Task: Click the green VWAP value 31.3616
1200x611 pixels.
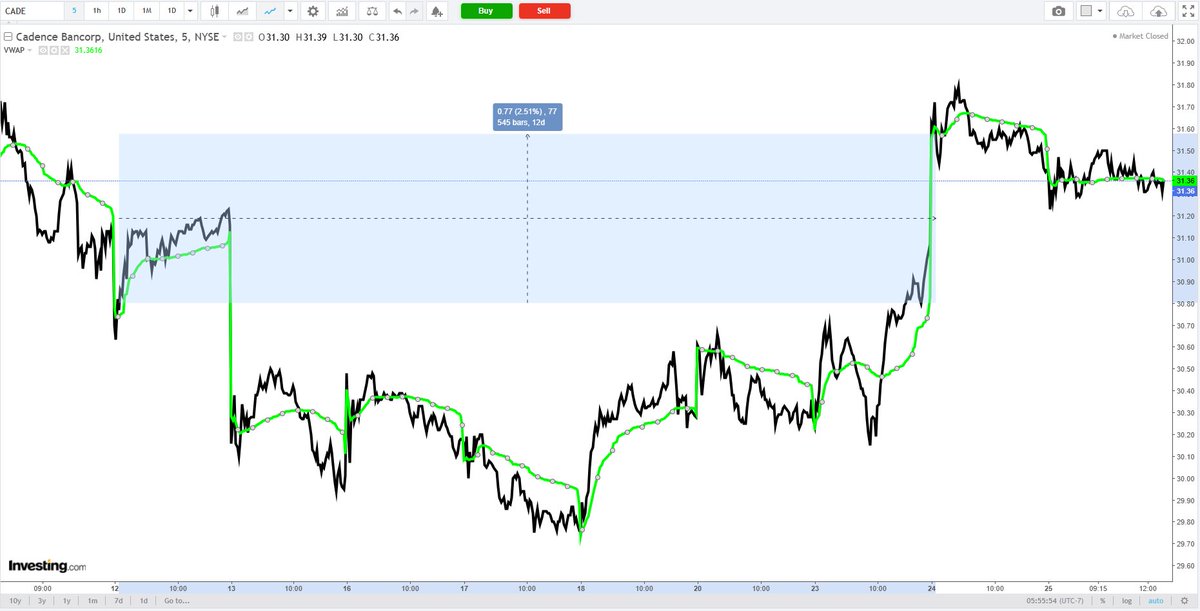Action: click(88, 49)
